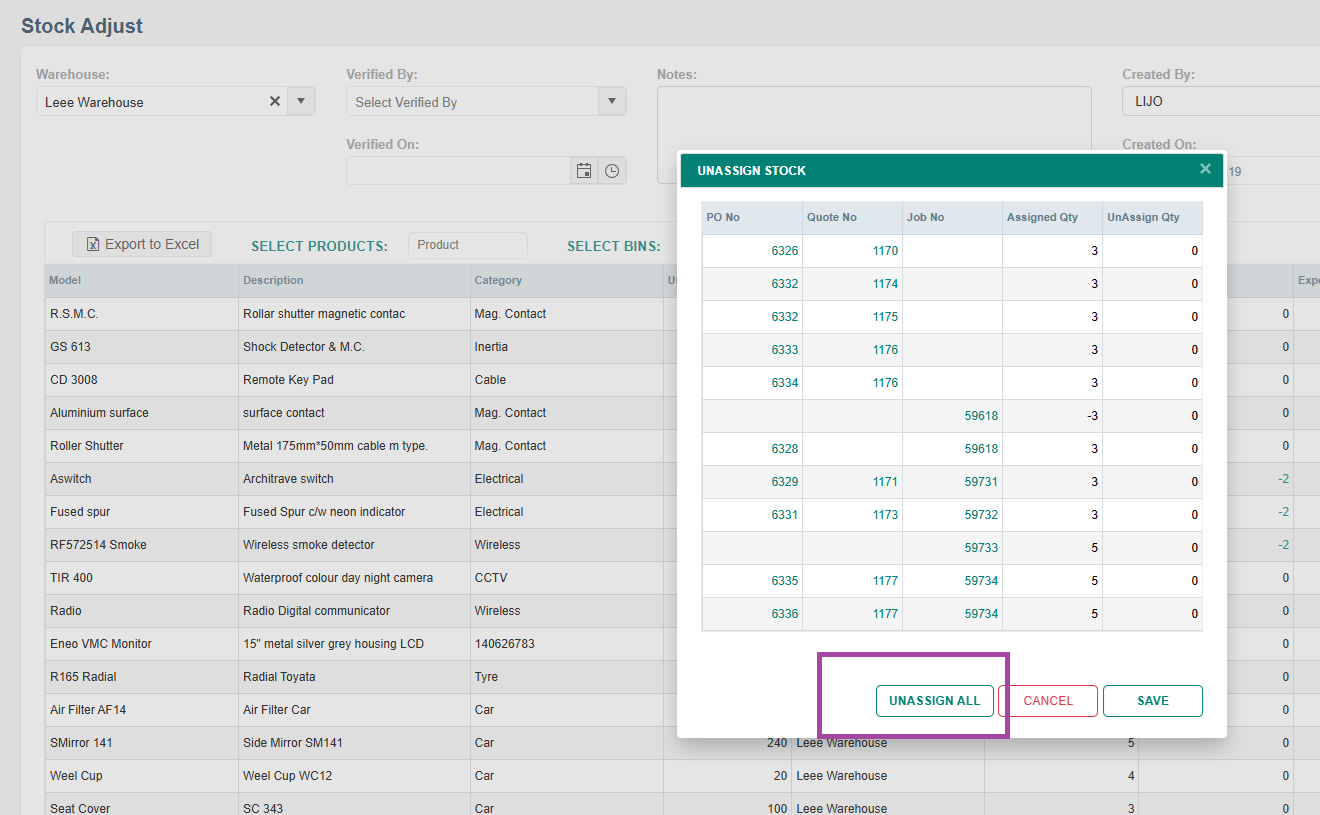Image resolution: width=1320 pixels, height=815 pixels.
Task: Open PO number 6326 link
Action: [x=784, y=251]
